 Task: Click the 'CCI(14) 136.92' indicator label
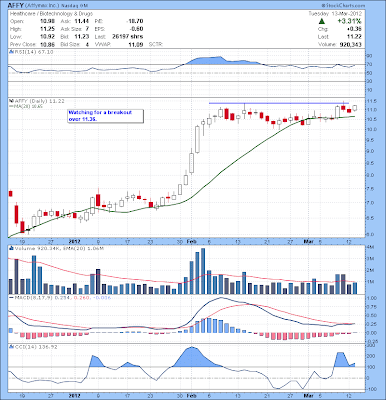36,347
